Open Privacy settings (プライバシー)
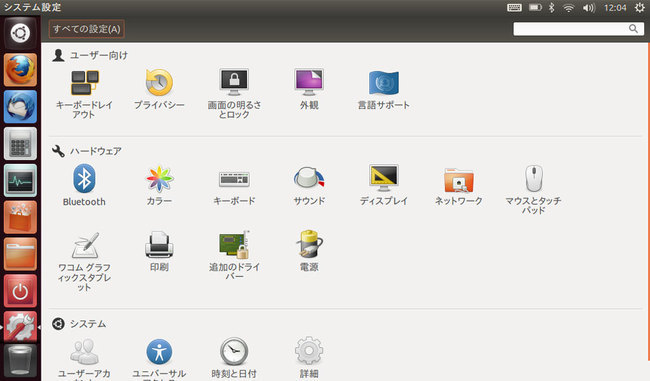 pyautogui.click(x=159, y=89)
